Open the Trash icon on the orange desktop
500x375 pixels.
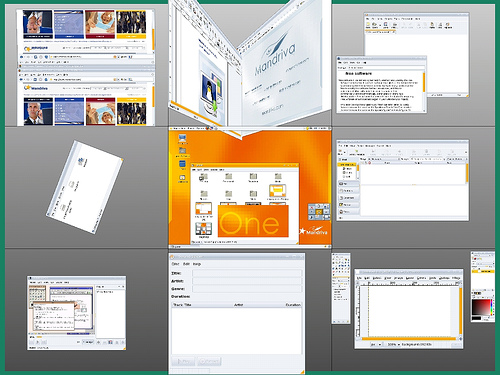[182, 165]
